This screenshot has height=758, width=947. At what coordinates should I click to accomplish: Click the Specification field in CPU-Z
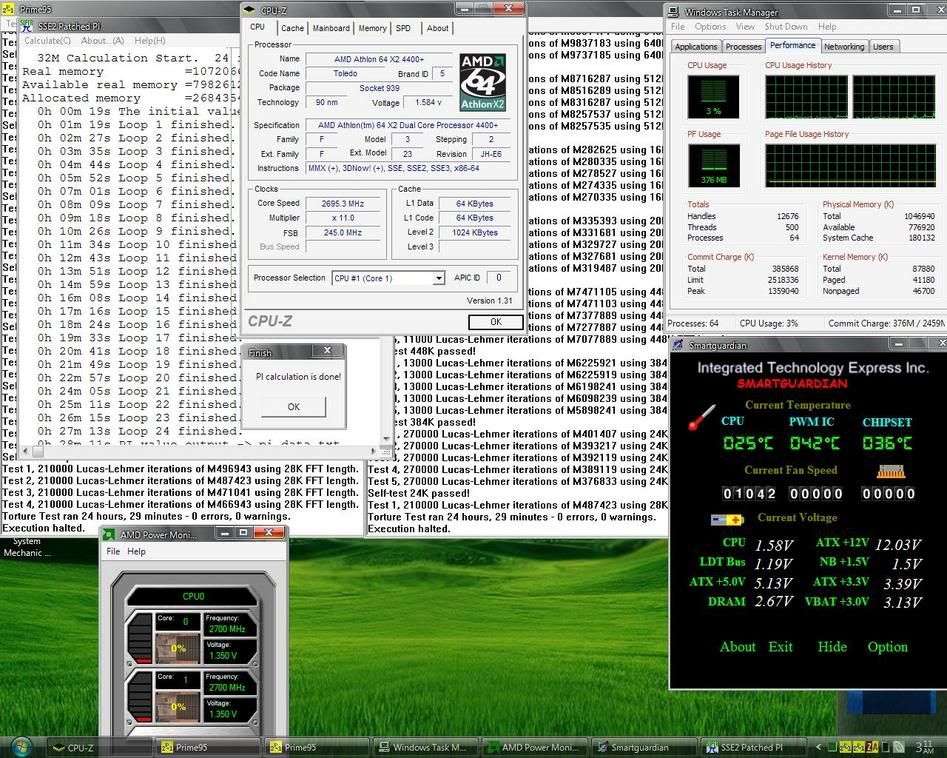(408, 125)
